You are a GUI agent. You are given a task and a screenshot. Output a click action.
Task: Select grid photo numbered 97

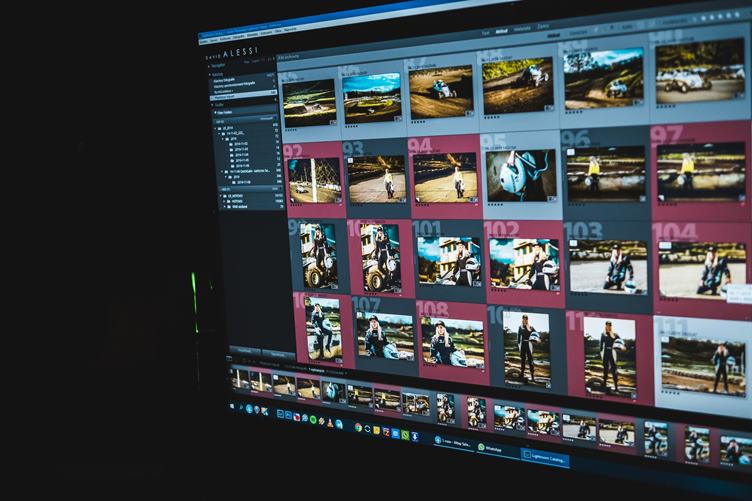[701, 172]
